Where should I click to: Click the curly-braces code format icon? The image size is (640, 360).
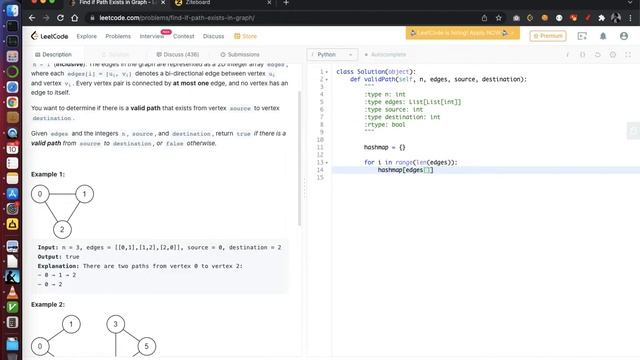point(582,55)
